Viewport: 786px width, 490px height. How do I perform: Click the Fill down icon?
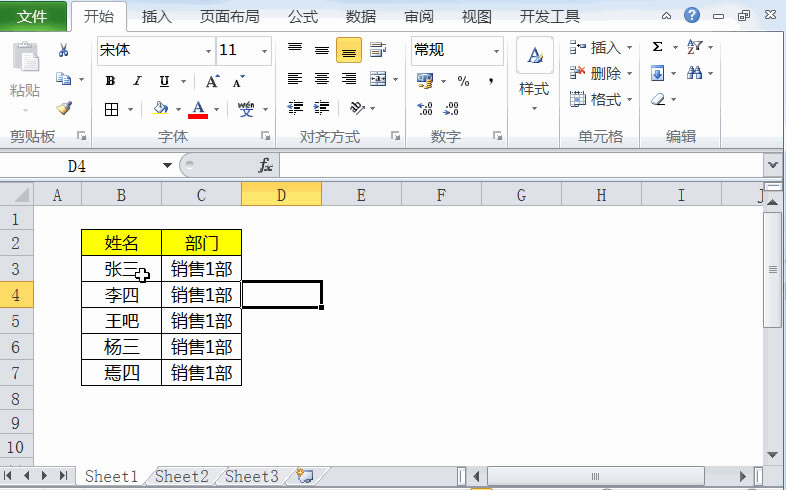click(658, 74)
